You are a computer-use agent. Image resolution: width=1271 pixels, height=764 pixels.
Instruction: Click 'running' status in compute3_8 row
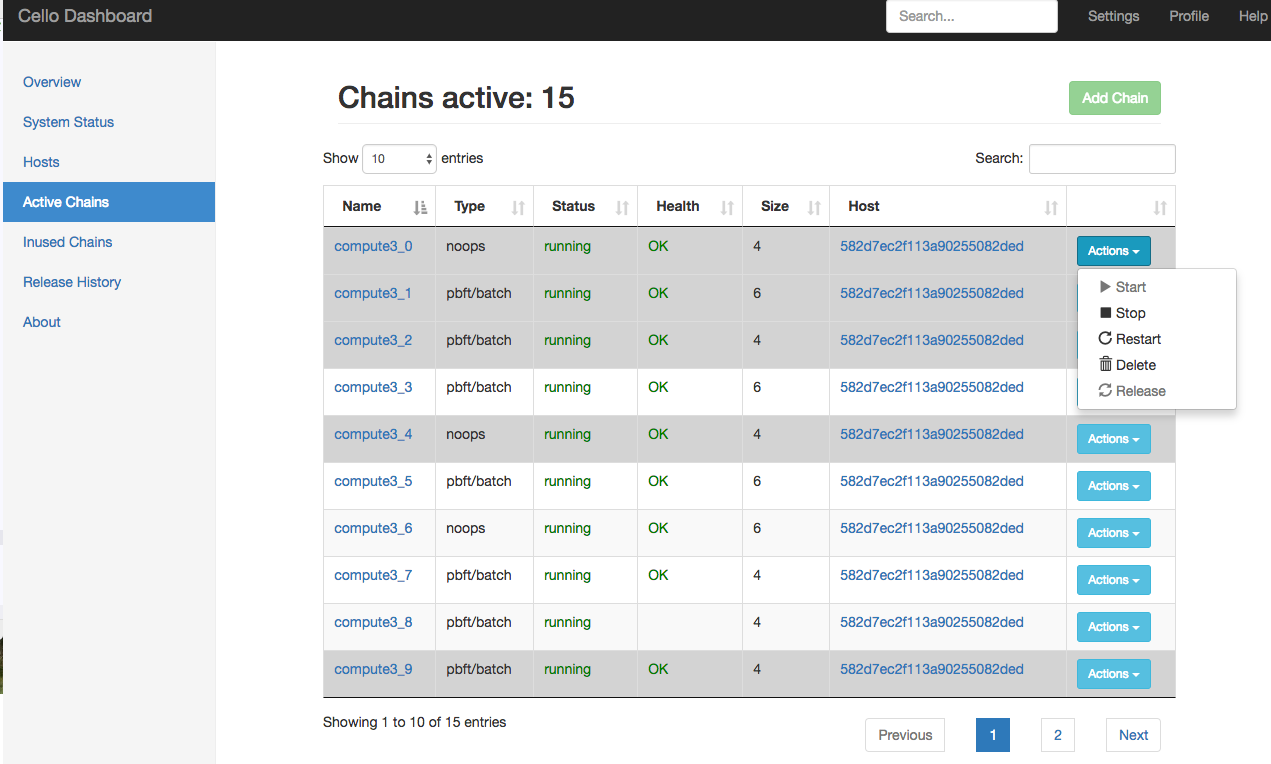[x=567, y=622]
